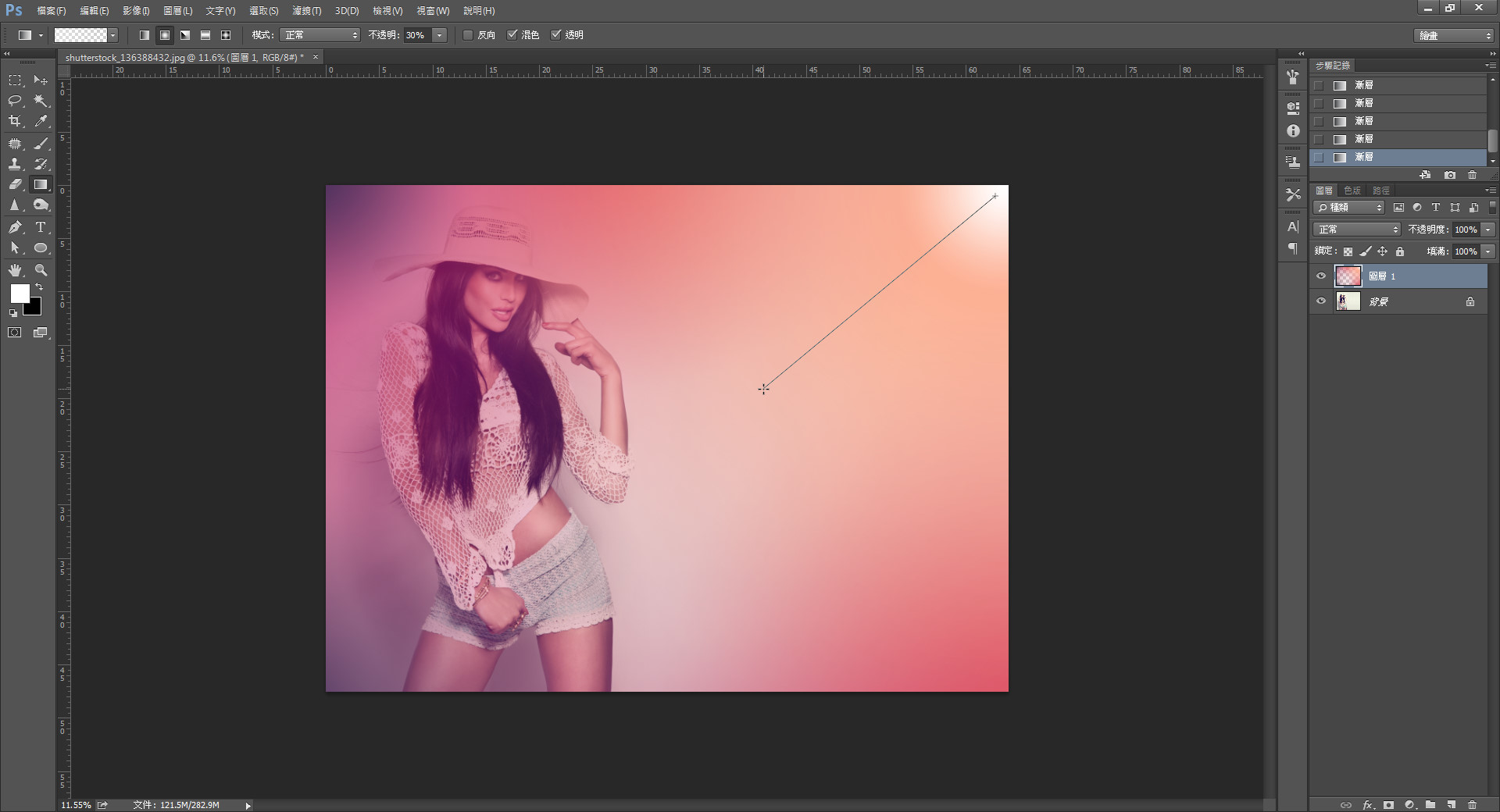Select the Eyedropper tool
Viewport: 1500px width, 812px height.
(41, 121)
